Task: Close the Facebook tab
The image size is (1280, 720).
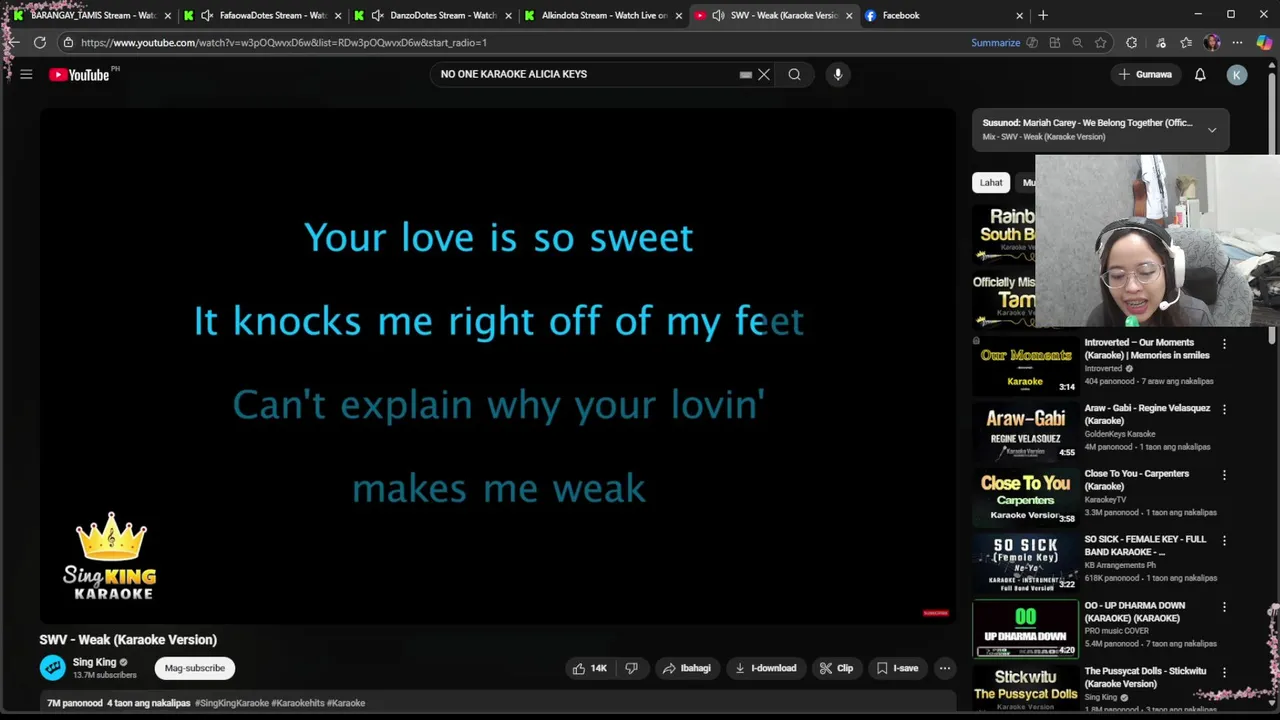Action: click(x=1019, y=15)
